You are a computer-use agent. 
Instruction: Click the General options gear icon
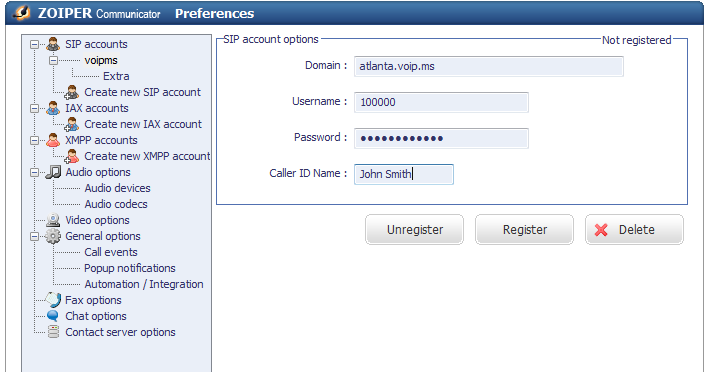(53, 236)
